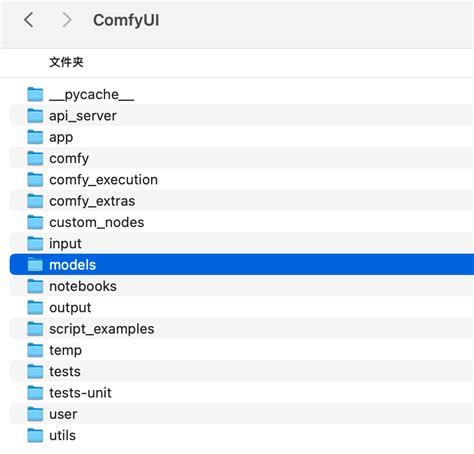
Task: Select the comfy_execution folder name
Action: click(103, 180)
